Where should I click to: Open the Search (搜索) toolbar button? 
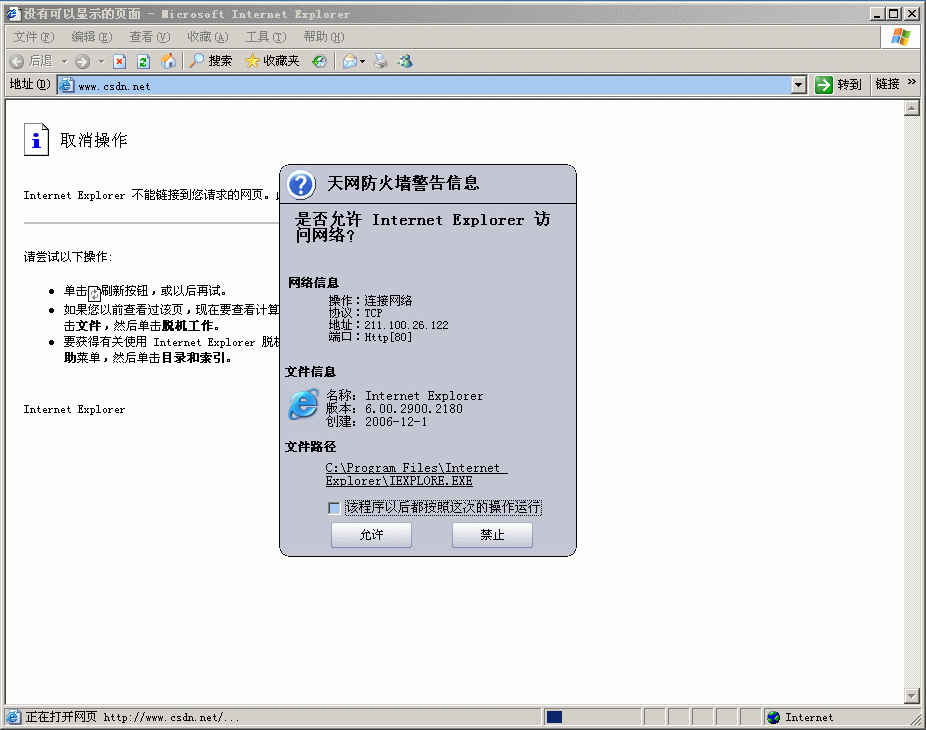211,61
